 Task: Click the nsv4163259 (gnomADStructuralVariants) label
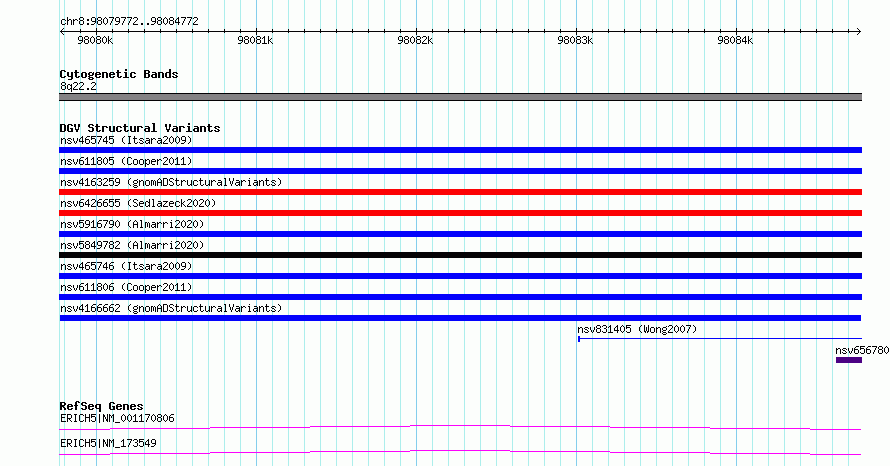click(171, 182)
